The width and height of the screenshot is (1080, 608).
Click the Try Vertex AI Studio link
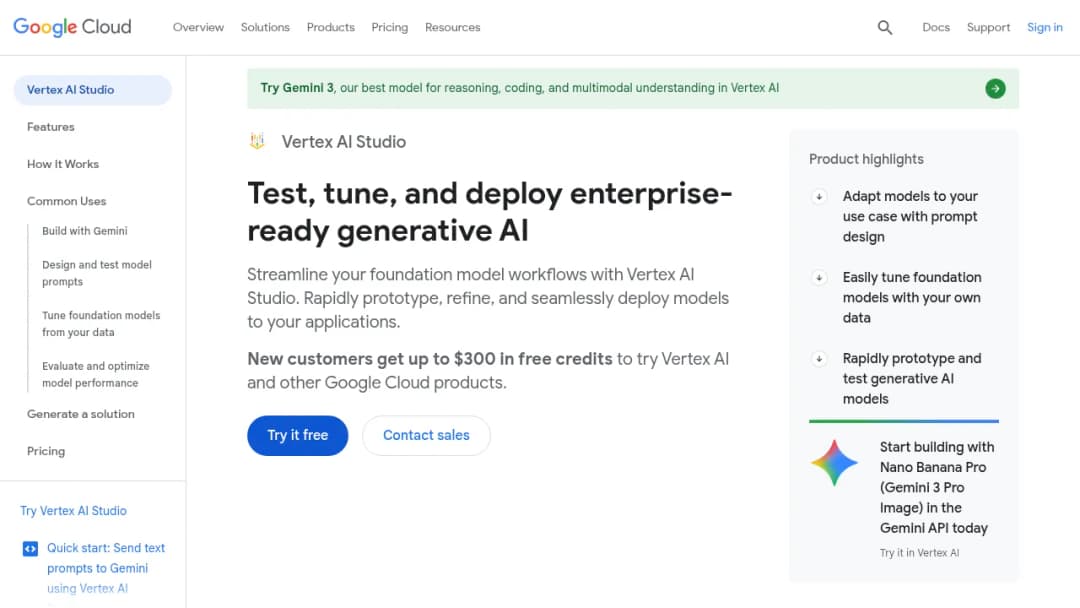pyautogui.click(x=74, y=511)
